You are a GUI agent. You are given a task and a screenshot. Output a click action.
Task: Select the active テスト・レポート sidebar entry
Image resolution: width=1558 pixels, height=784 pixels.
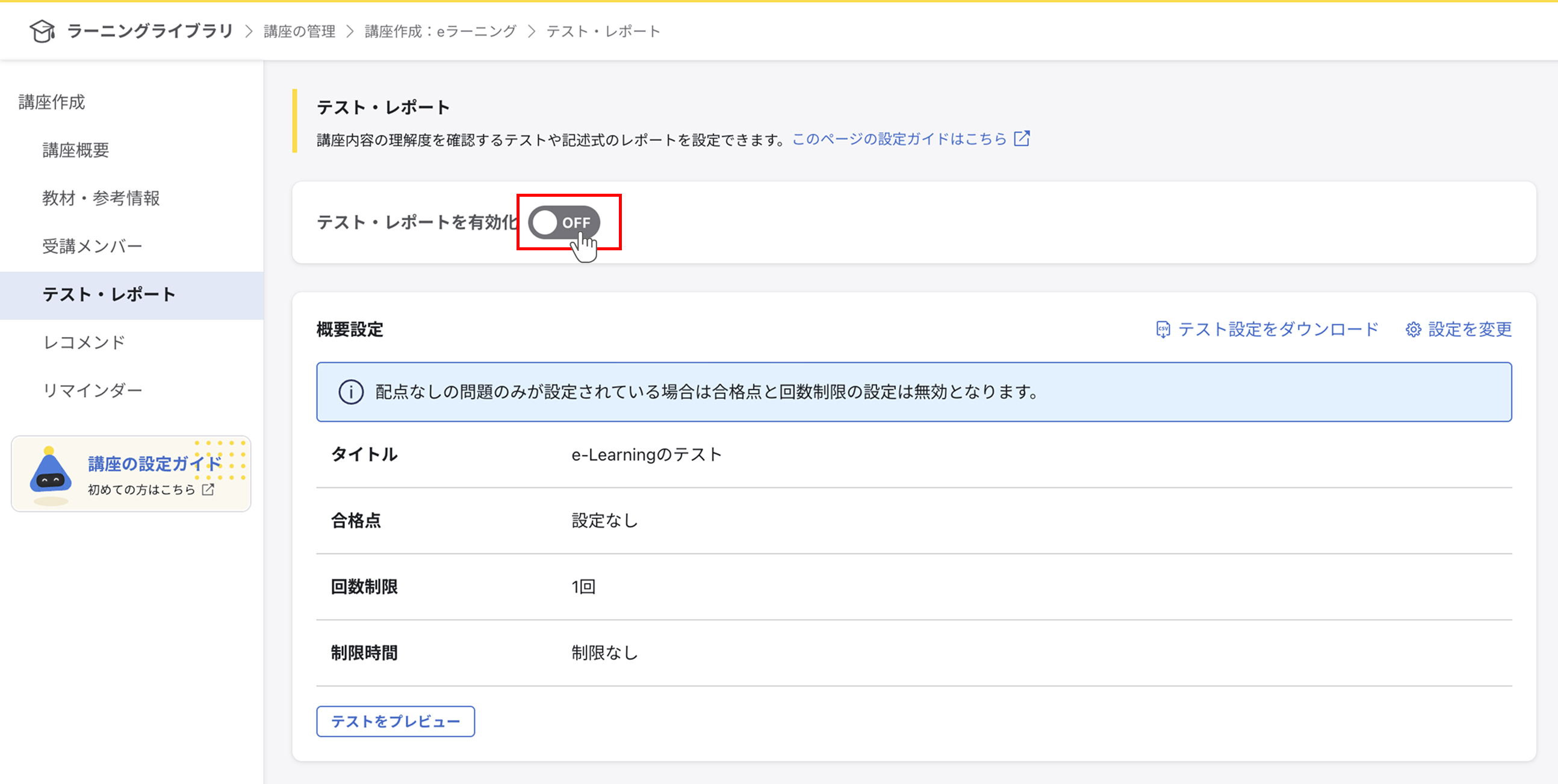(110, 294)
